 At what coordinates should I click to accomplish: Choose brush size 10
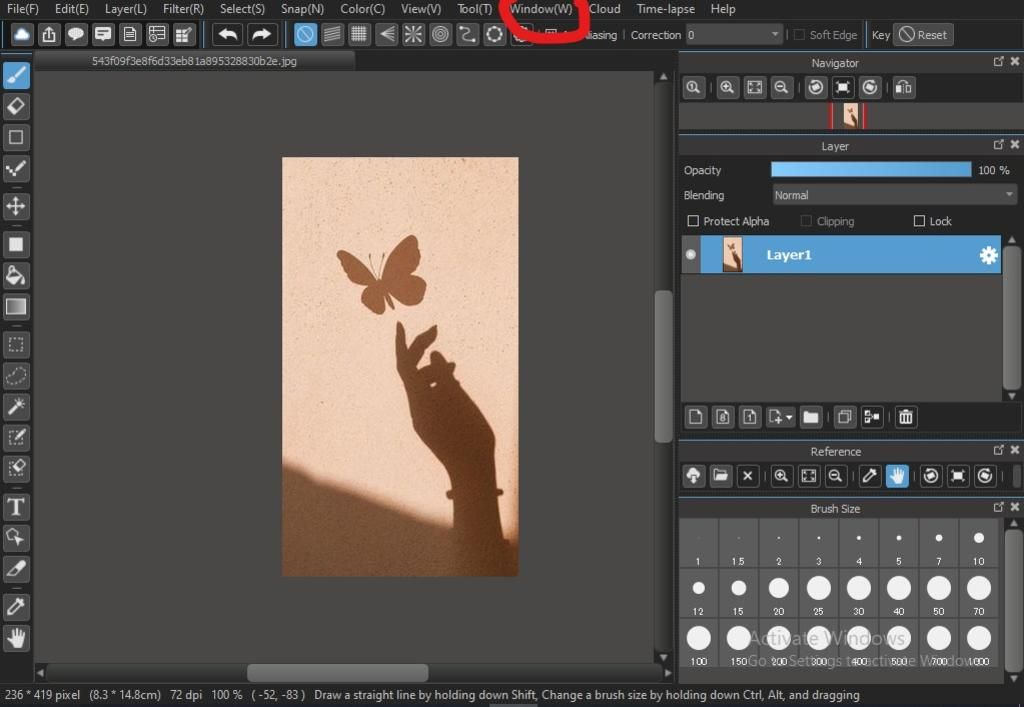click(978, 544)
